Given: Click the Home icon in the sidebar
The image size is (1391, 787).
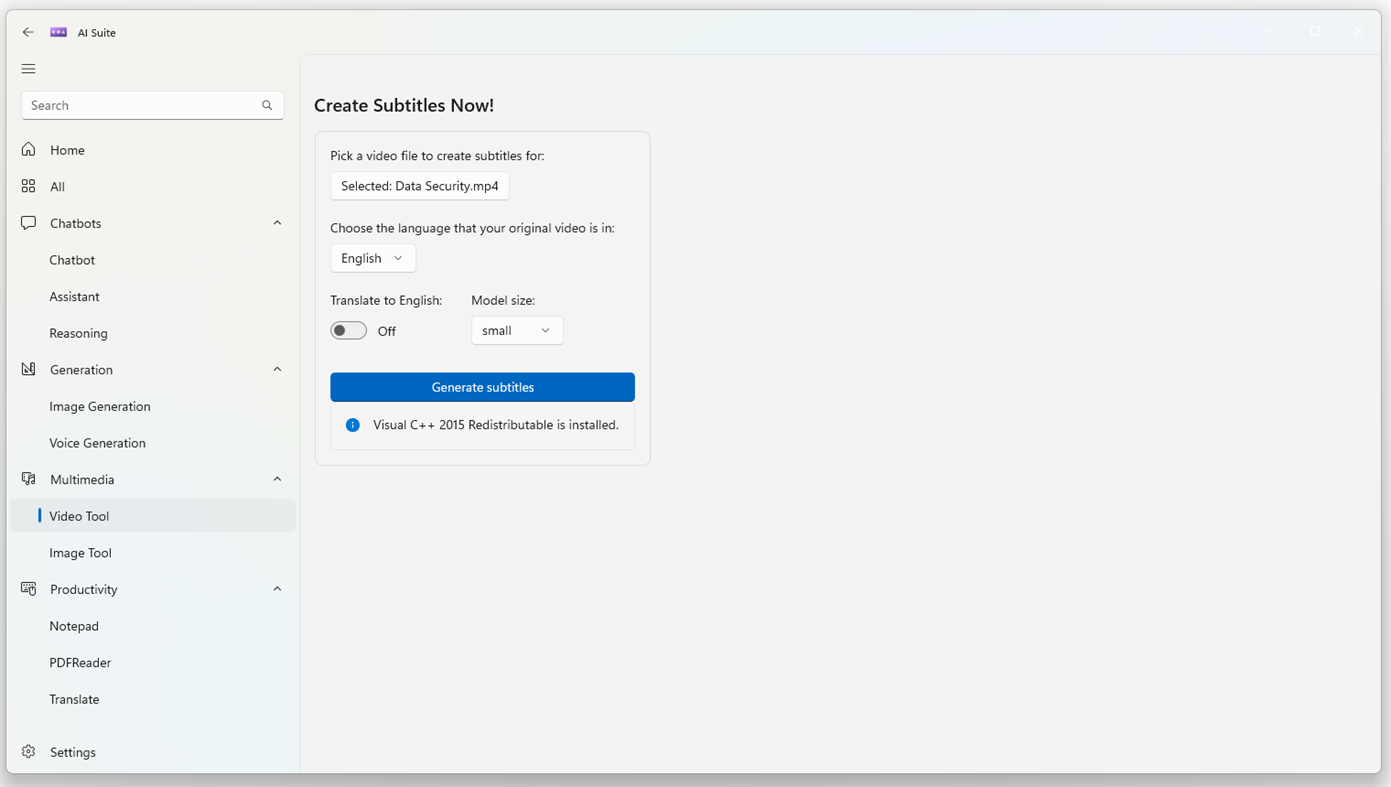Looking at the screenshot, I should 28,148.
